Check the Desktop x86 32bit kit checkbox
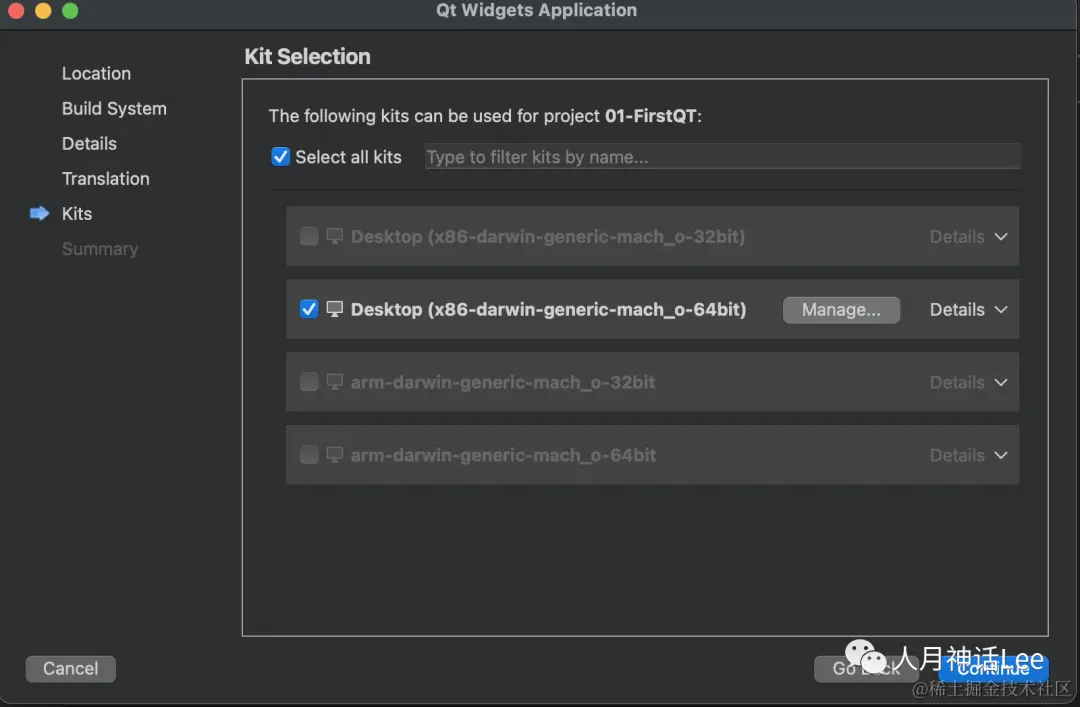This screenshot has height=707, width=1080. [309, 236]
